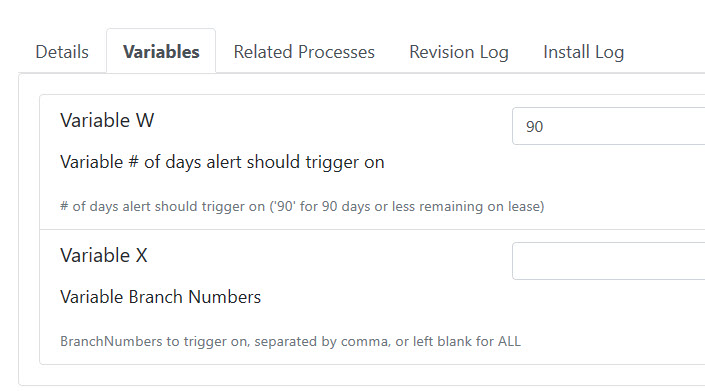Click the word ALL in branch hint
This screenshot has width=705, height=391.
(509, 341)
